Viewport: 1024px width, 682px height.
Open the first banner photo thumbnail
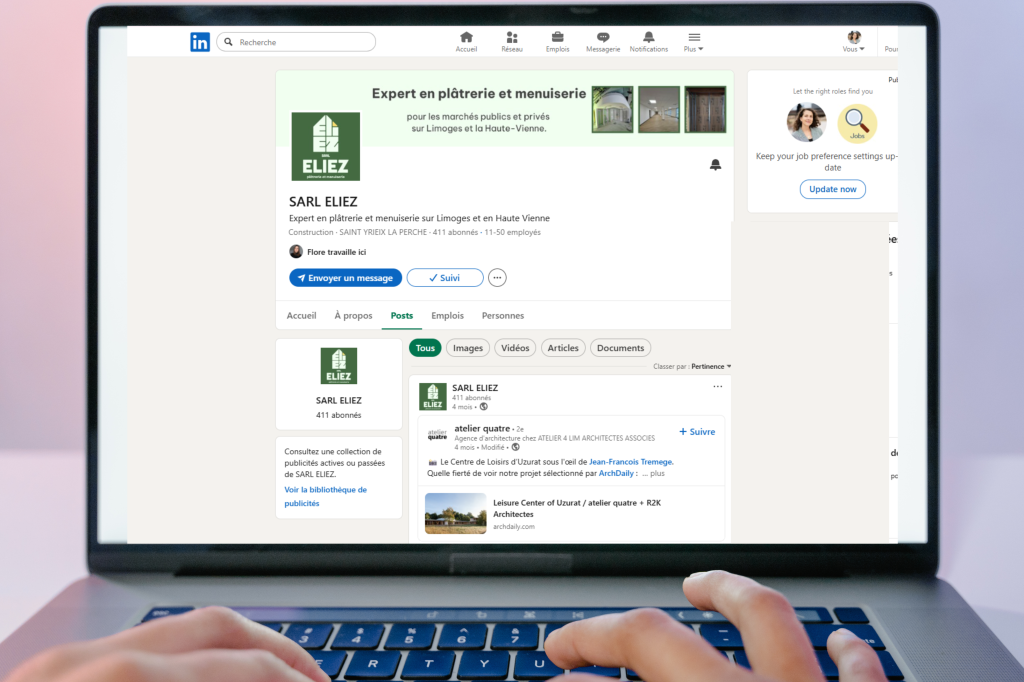coord(613,109)
